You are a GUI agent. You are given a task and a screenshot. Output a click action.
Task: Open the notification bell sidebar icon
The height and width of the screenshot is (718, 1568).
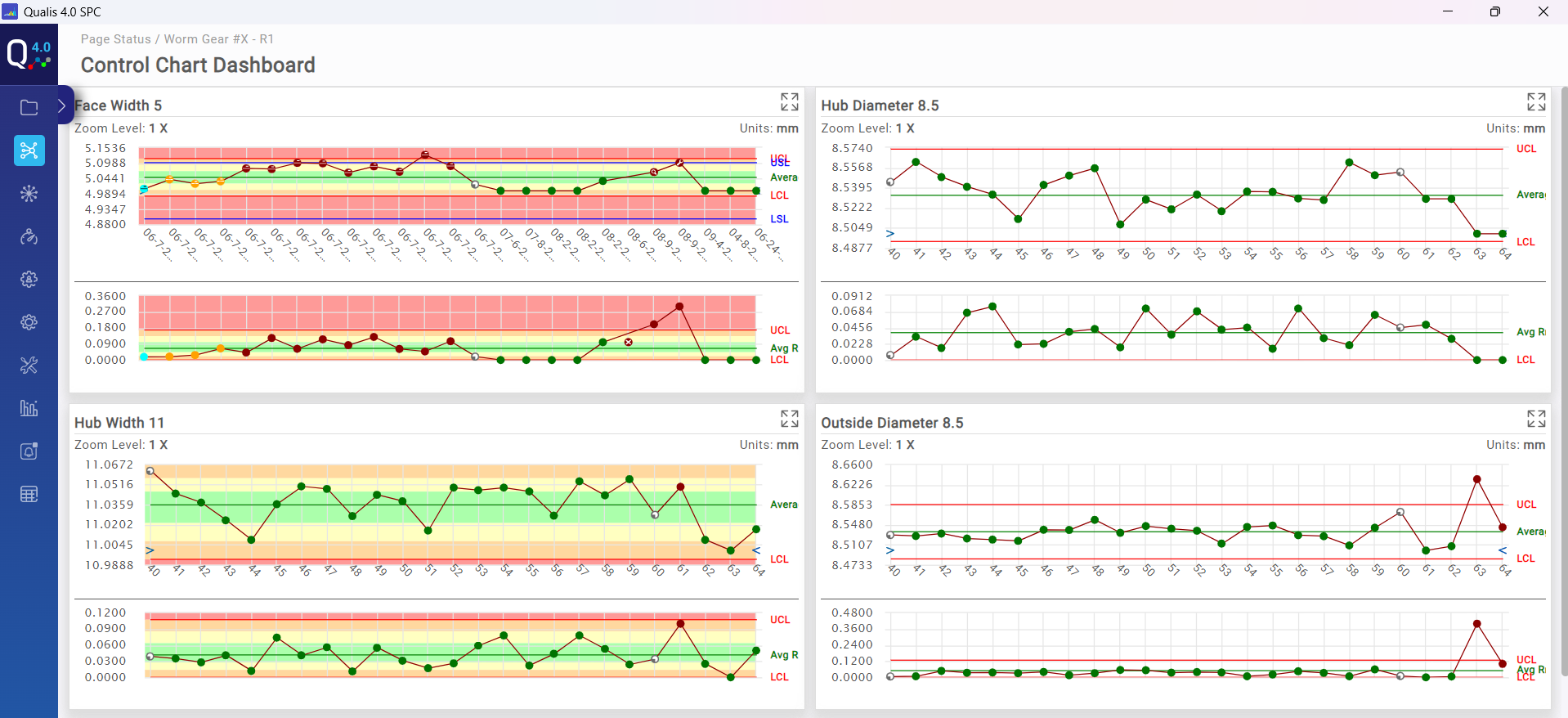[x=29, y=451]
